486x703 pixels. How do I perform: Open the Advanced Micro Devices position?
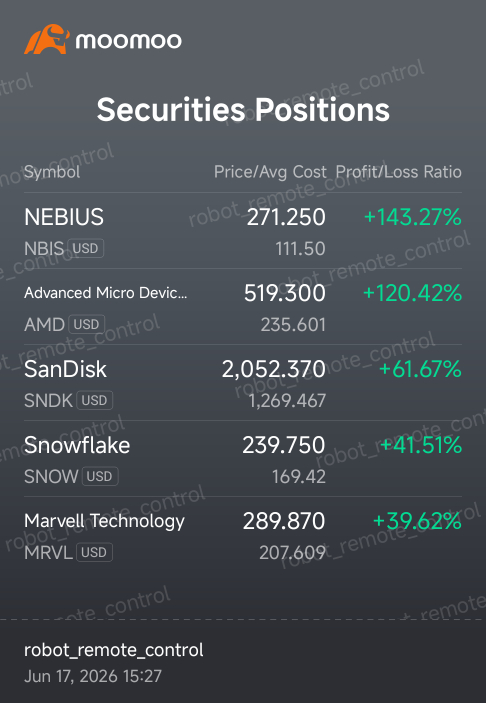click(106, 293)
